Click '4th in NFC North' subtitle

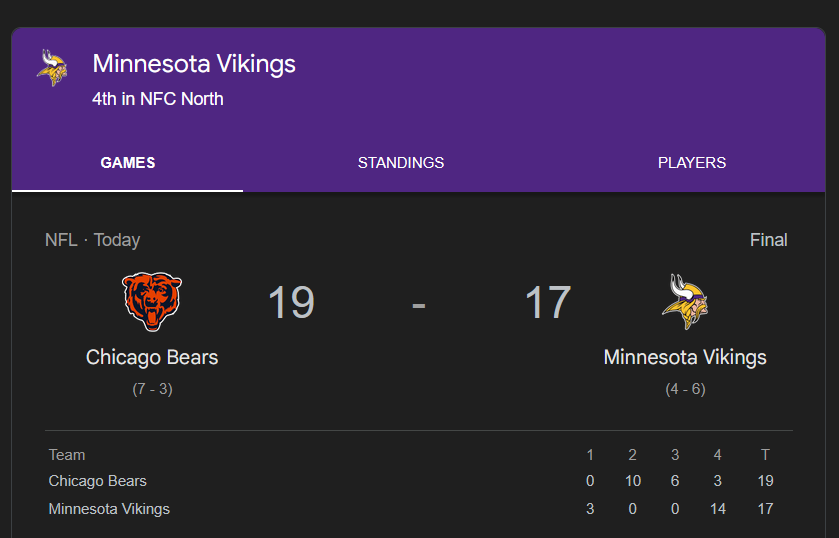click(x=157, y=99)
